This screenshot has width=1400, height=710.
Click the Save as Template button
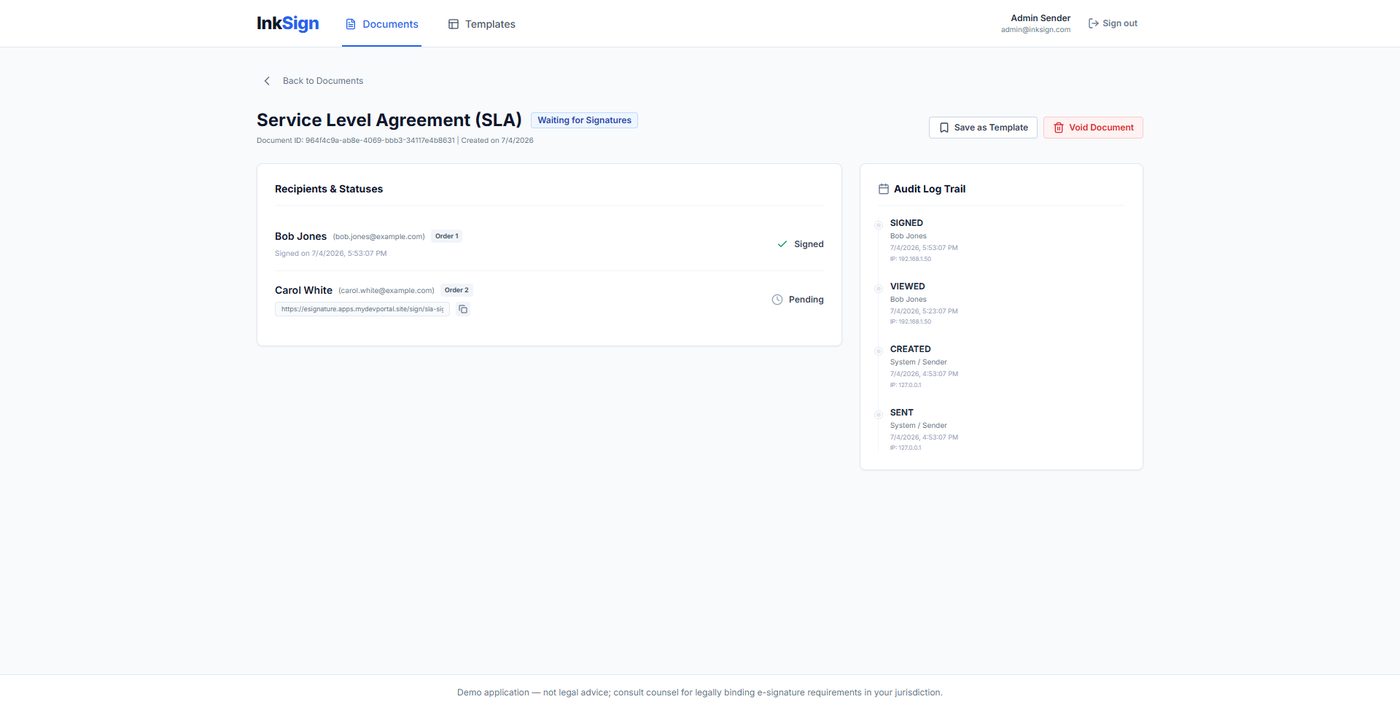[x=983, y=128]
